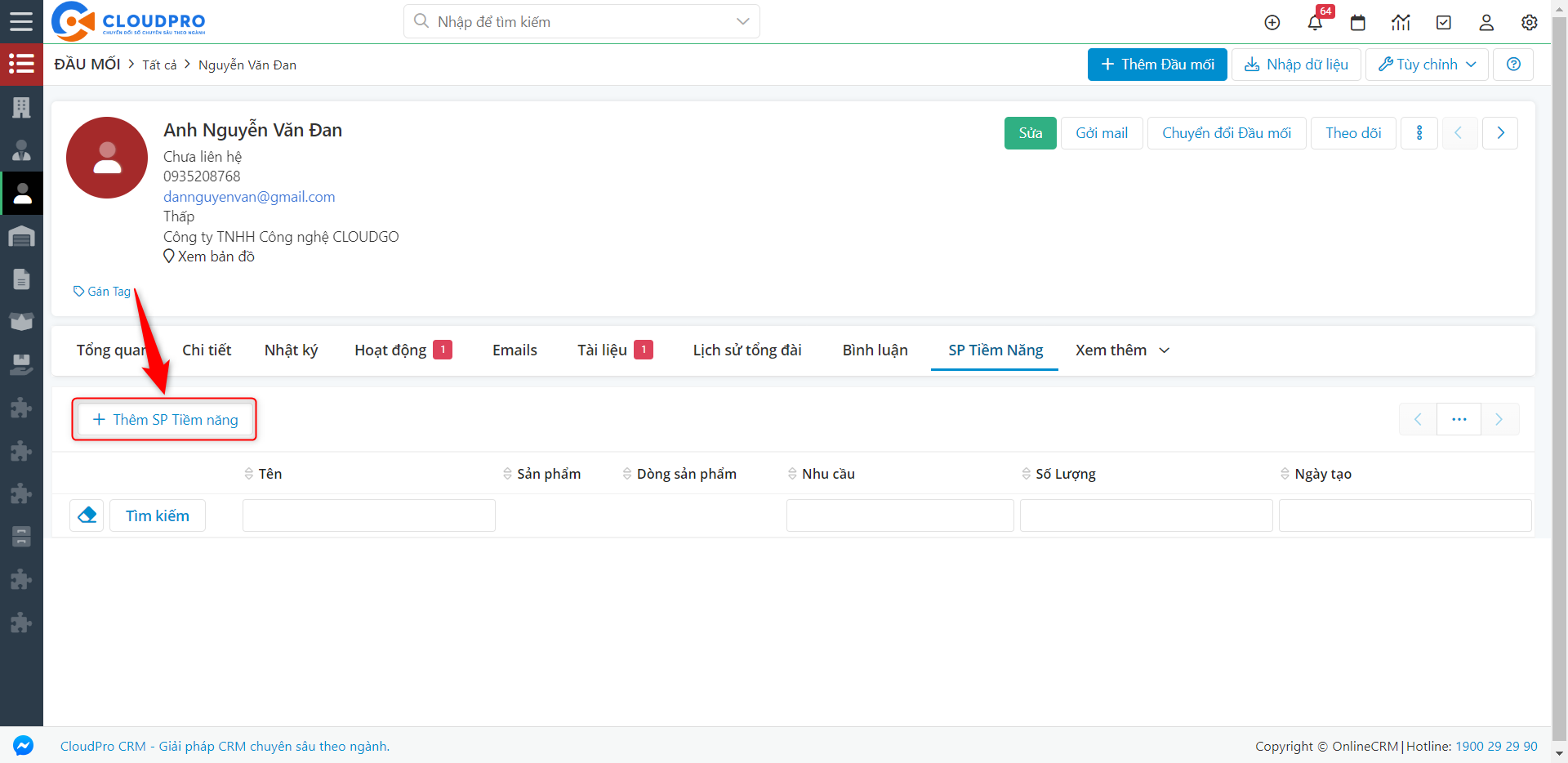
Task: Switch to the Nhật ký tab
Action: tap(291, 350)
